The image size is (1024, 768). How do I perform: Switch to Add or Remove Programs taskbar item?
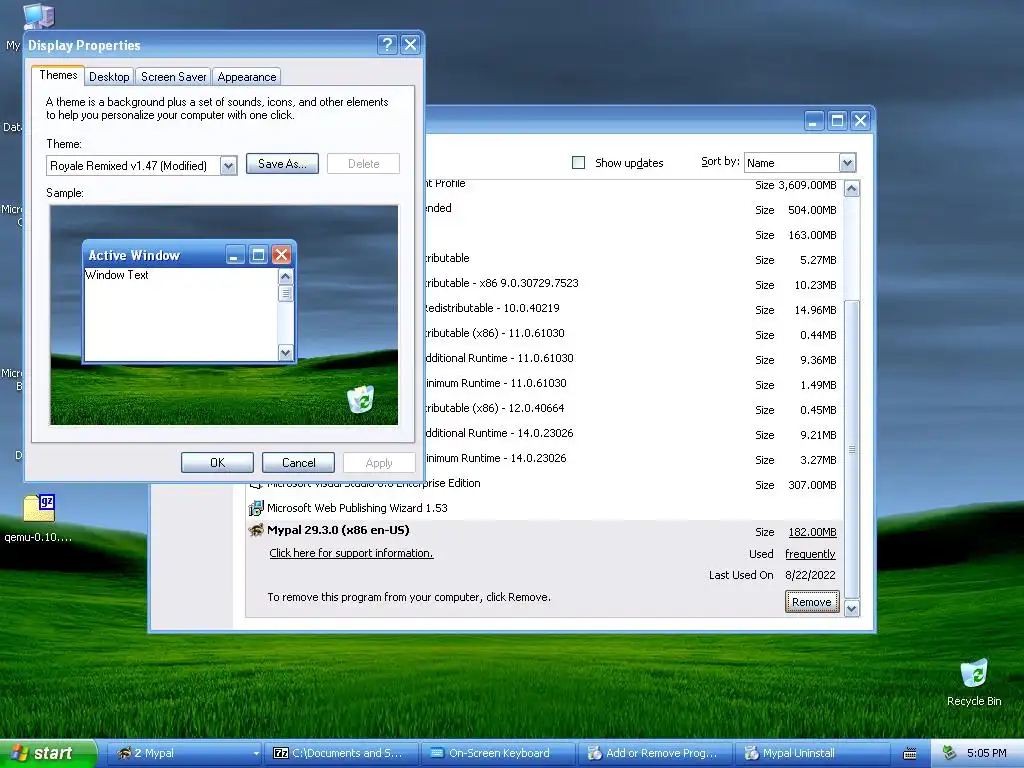click(x=655, y=753)
